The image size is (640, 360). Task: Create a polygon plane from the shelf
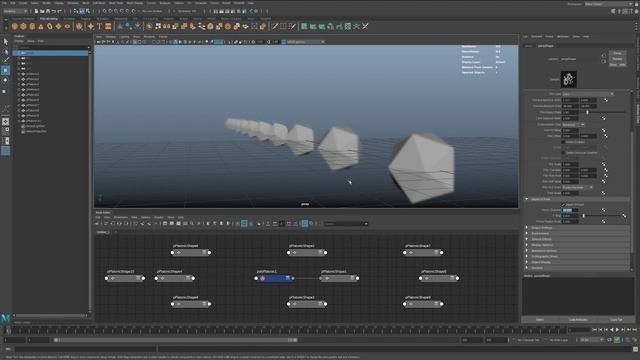(x=58, y=26)
